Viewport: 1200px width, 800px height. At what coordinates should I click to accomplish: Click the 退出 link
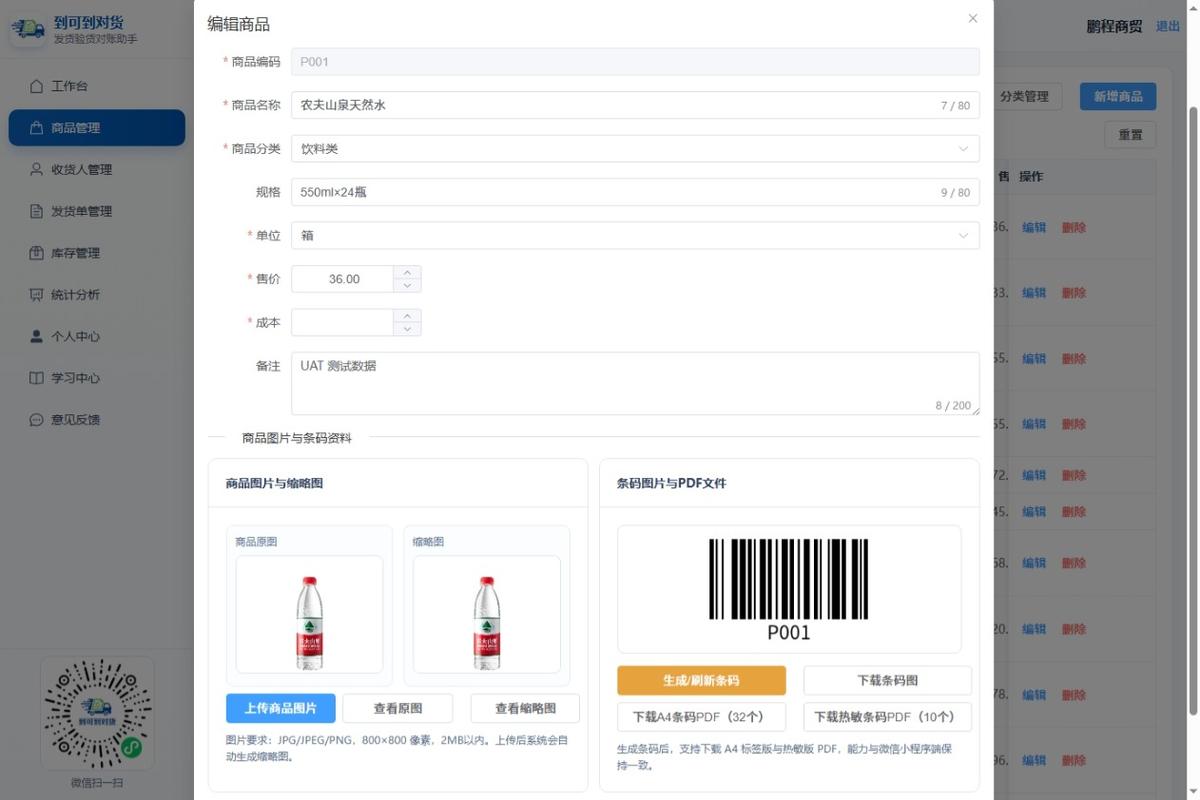click(1168, 26)
